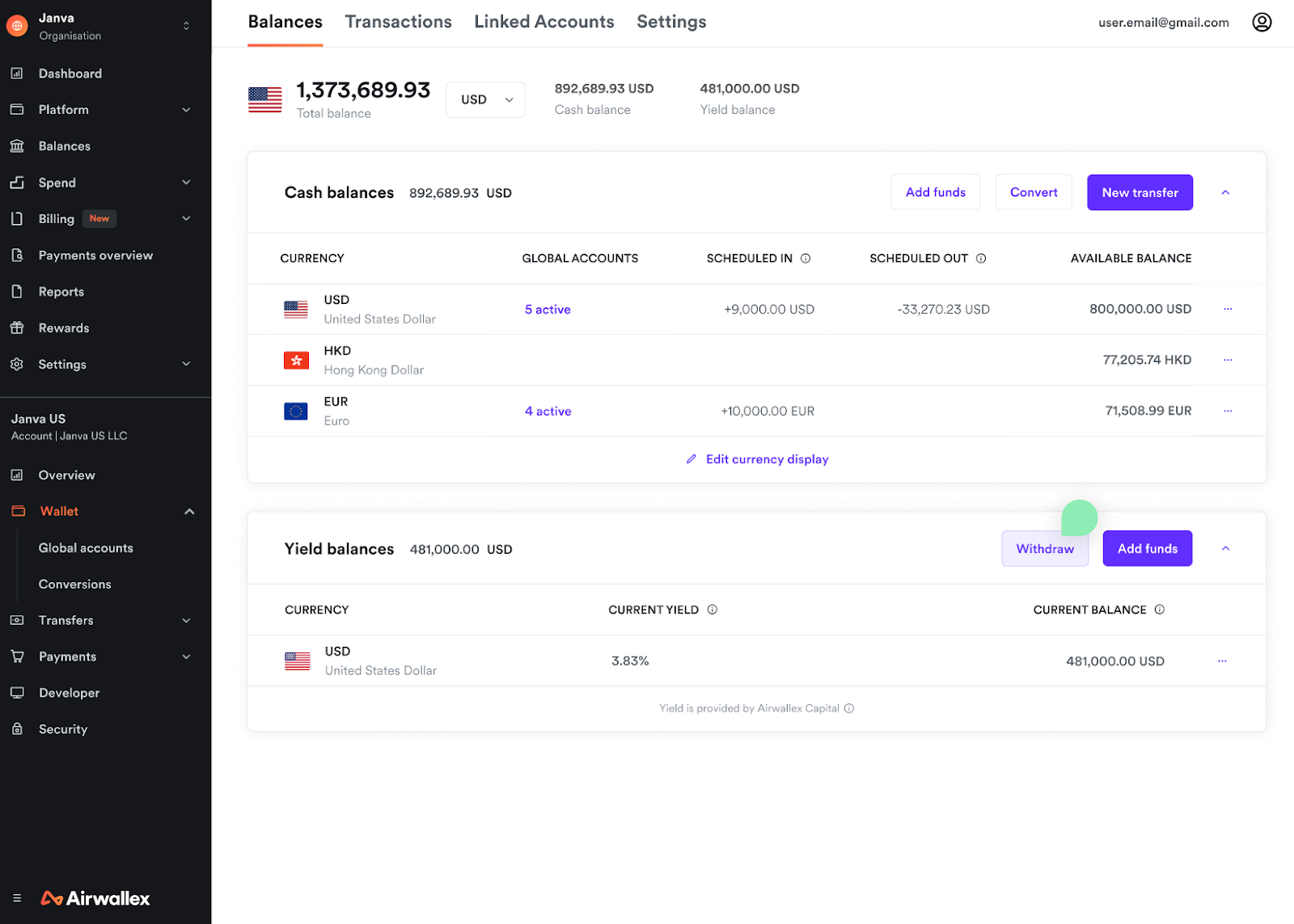Click the Platform sidebar icon
The height and width of the screenshot is (924, 1294).
[x=17, y=109]
